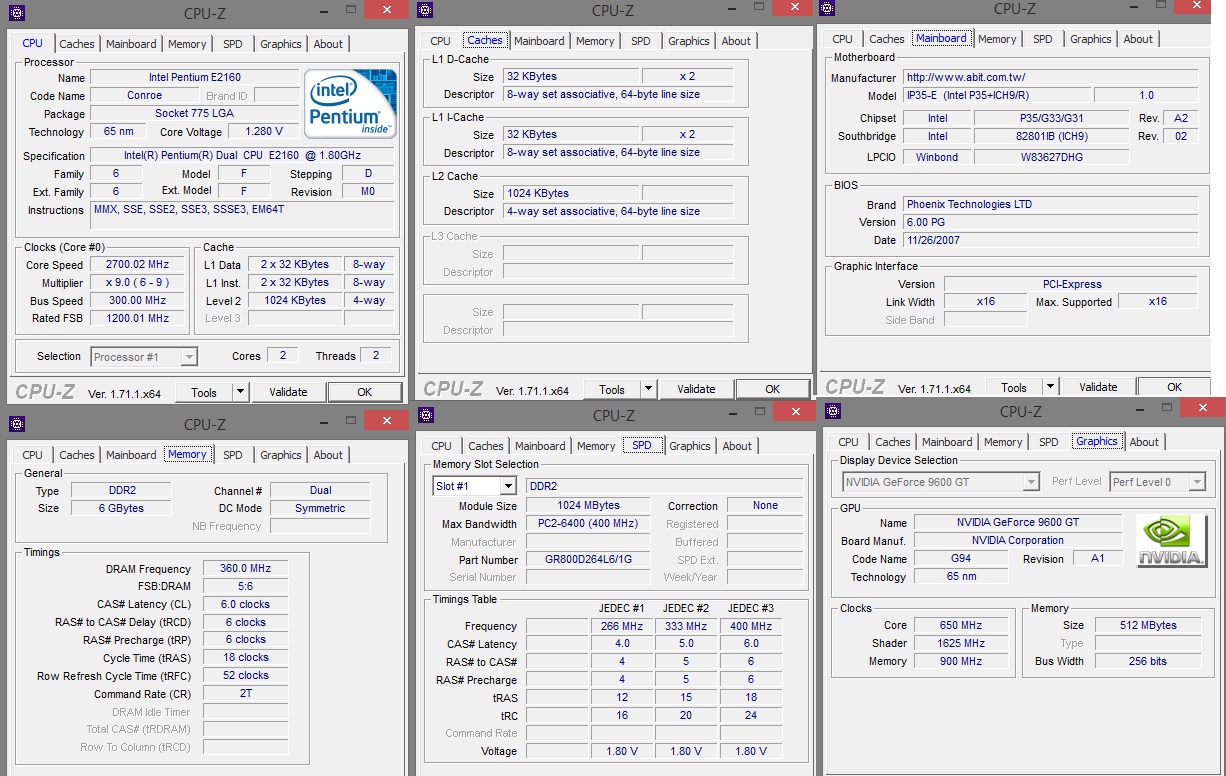Click the memory Size value 6 GBytes
The height and width of the screenshot is (776, 1226).
pos(121,509)
